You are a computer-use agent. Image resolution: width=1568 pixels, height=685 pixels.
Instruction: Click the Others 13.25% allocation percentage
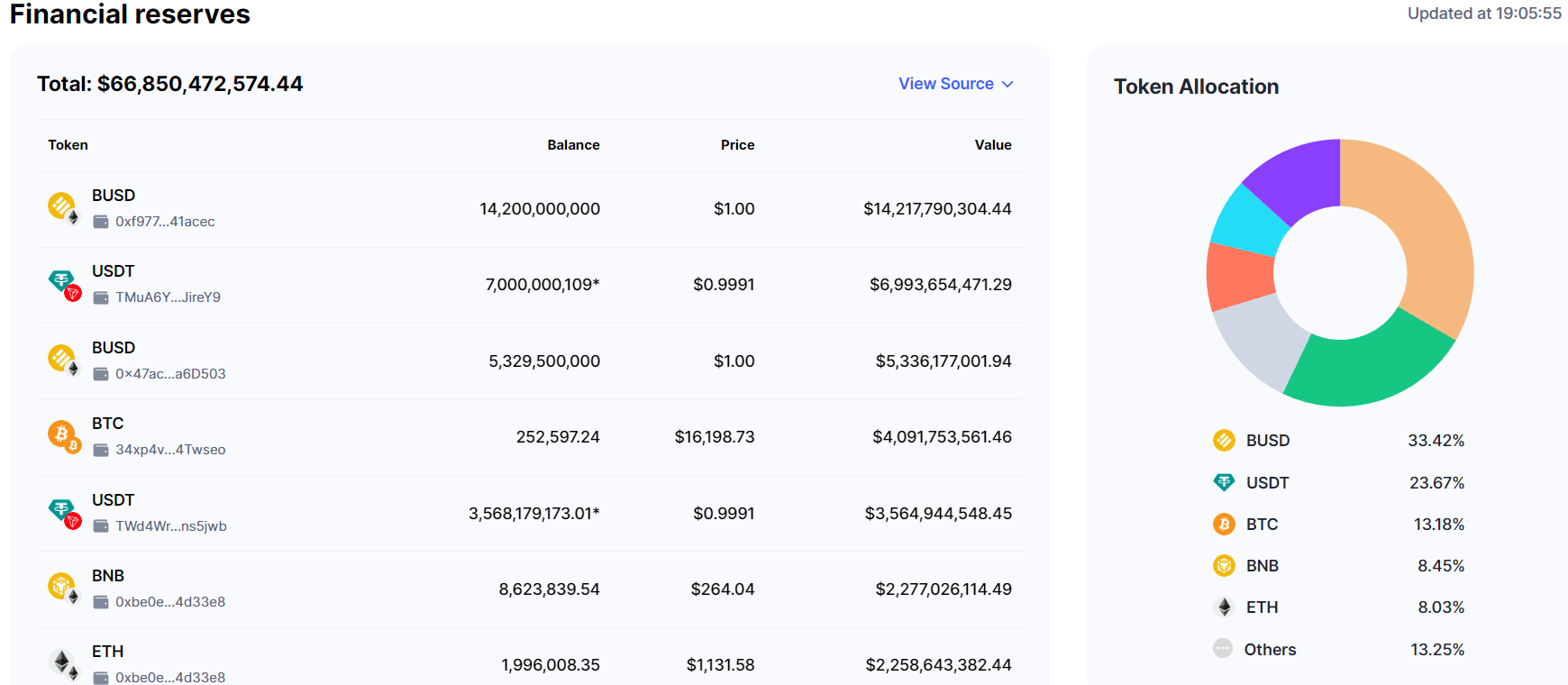1437,650
